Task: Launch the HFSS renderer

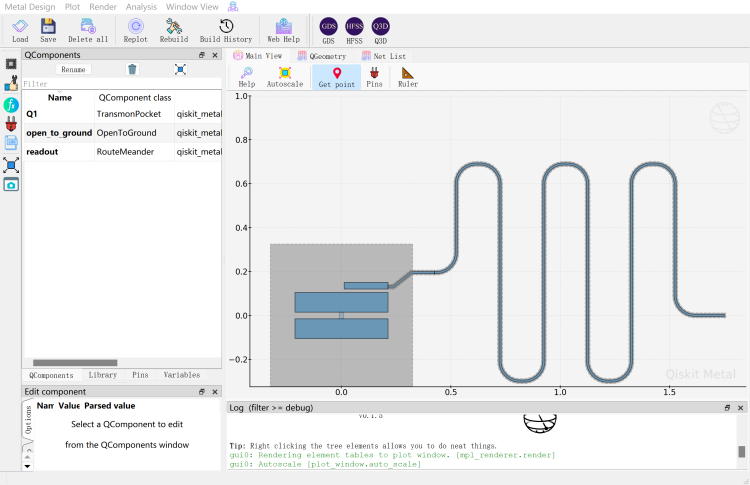Action: pos(354,27)
